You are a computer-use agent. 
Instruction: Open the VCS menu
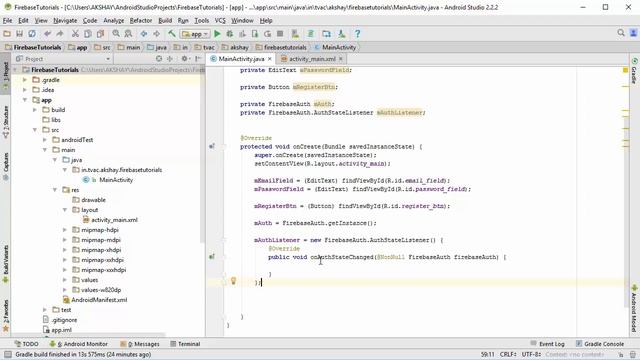pyautogui.click(x=220, y=20)
